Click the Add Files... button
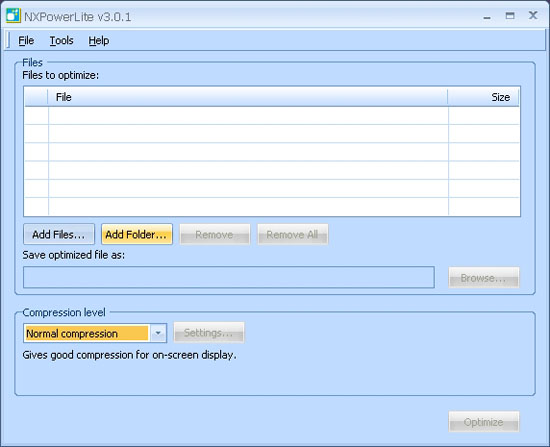Viewport: 550px width, 447px height. click(59, 234)
